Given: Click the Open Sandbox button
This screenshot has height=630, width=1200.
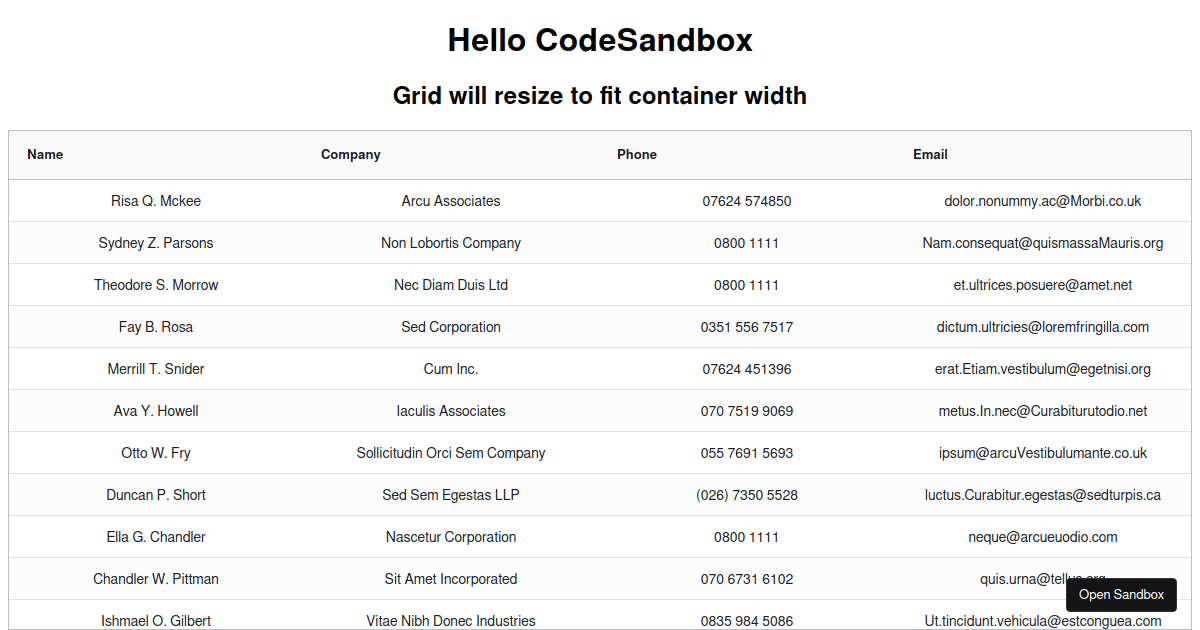Looking at the screenshot, I should 1121,594.
